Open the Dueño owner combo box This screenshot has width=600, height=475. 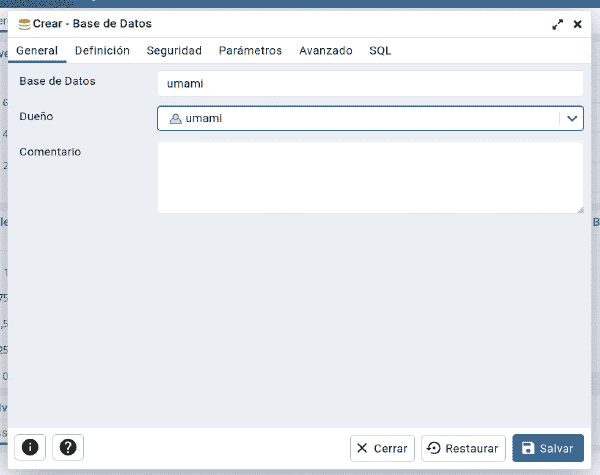(x=370, y=119)
